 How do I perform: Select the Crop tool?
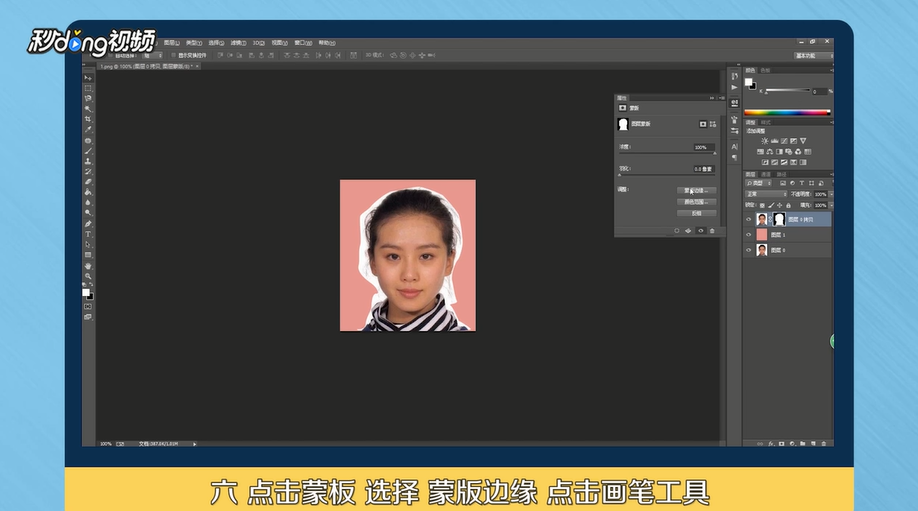pyautogui.click(x=88, y=119)
